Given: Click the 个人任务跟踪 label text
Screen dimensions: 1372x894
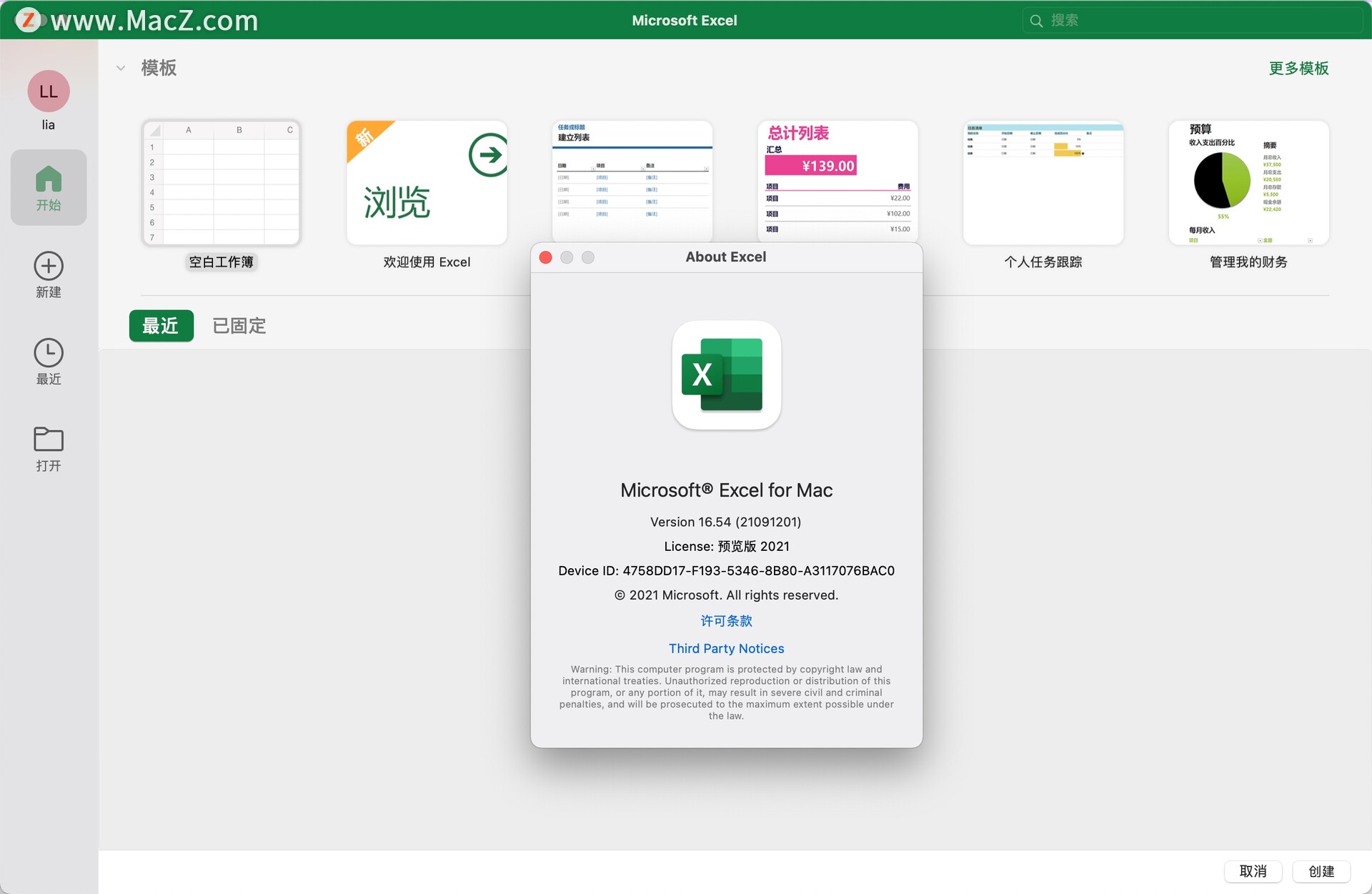Looking at the screenshot, I should 1043,262.
